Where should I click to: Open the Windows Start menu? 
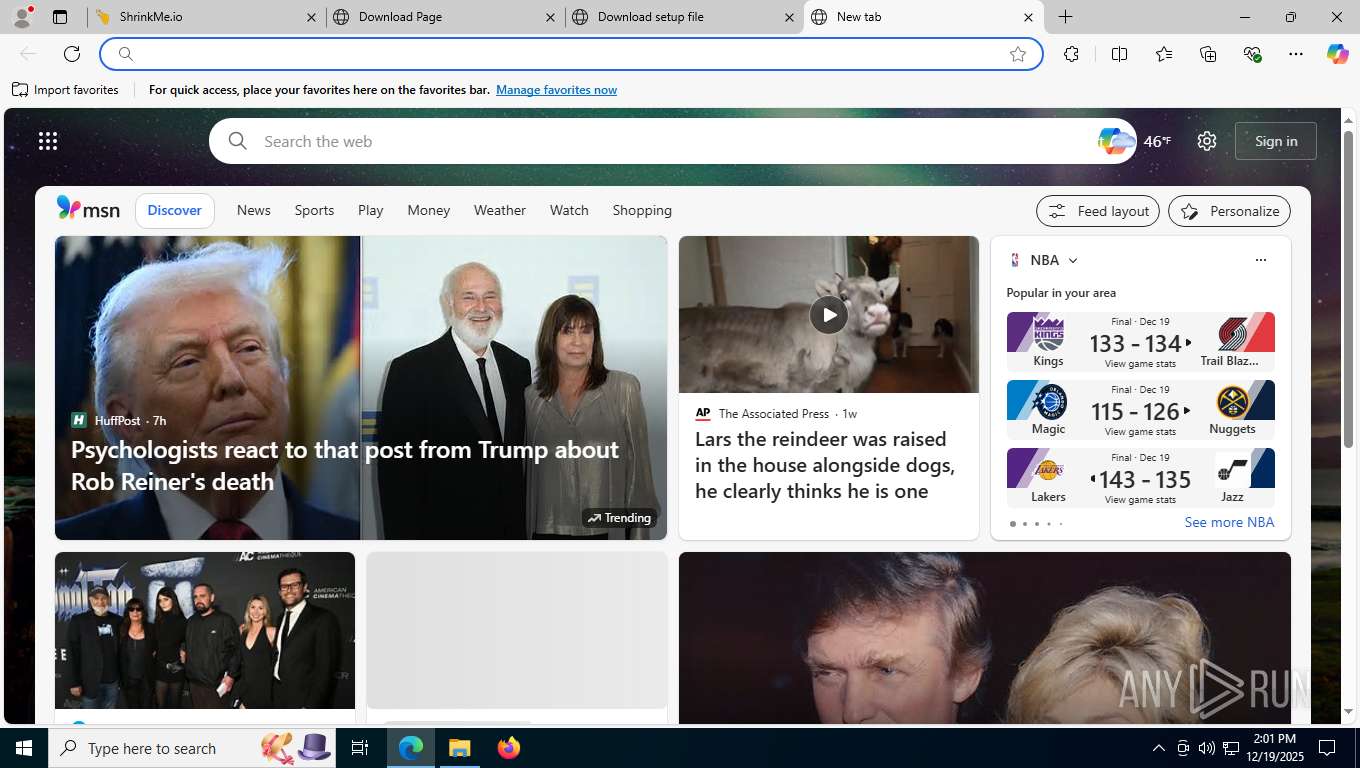[24, 748]
